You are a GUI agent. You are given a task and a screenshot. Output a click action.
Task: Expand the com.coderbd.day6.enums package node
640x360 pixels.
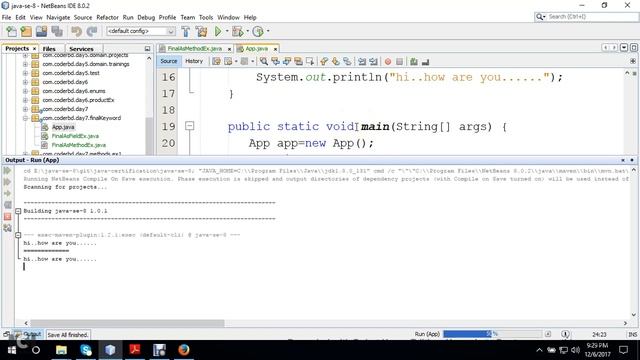pyautogui.click(x=25, y=91)
